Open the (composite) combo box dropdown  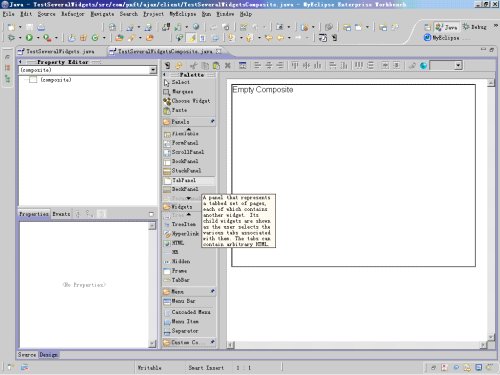coord(153,70)
